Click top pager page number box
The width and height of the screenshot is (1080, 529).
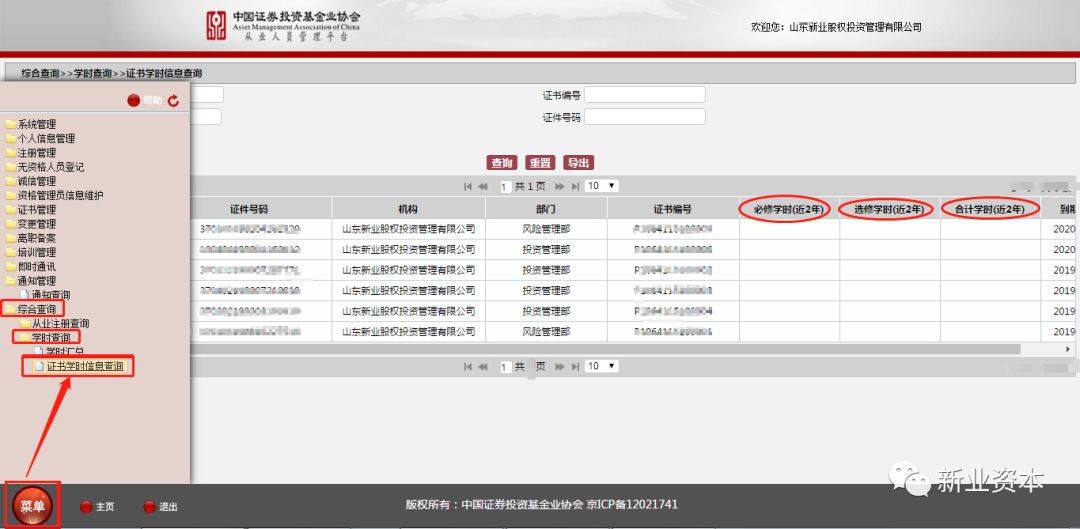pyautogui.click(x=506, y=187)
